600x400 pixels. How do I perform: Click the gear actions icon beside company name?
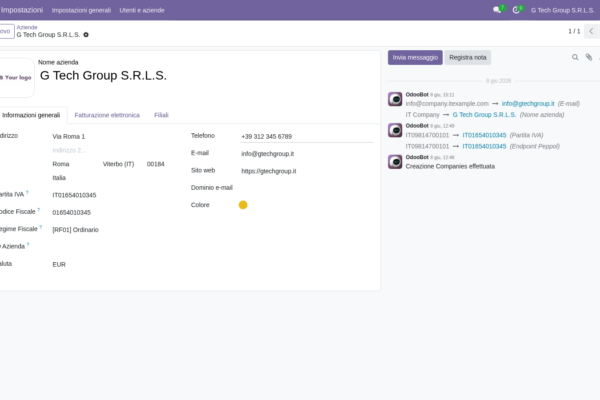coord(86,35)
